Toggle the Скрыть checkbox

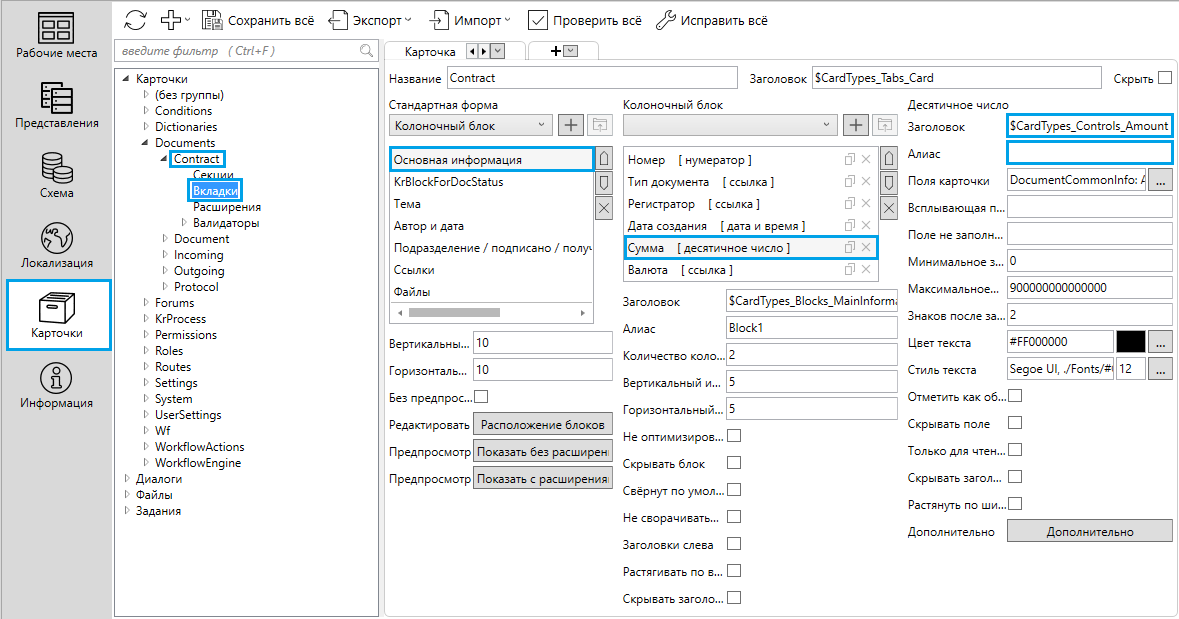click(x=1164, y=77)
